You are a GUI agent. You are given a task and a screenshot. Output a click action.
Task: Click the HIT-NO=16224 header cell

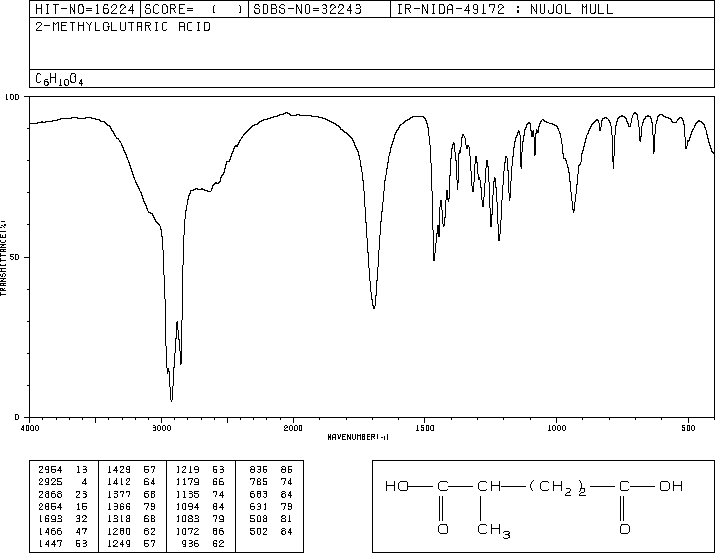85,9
